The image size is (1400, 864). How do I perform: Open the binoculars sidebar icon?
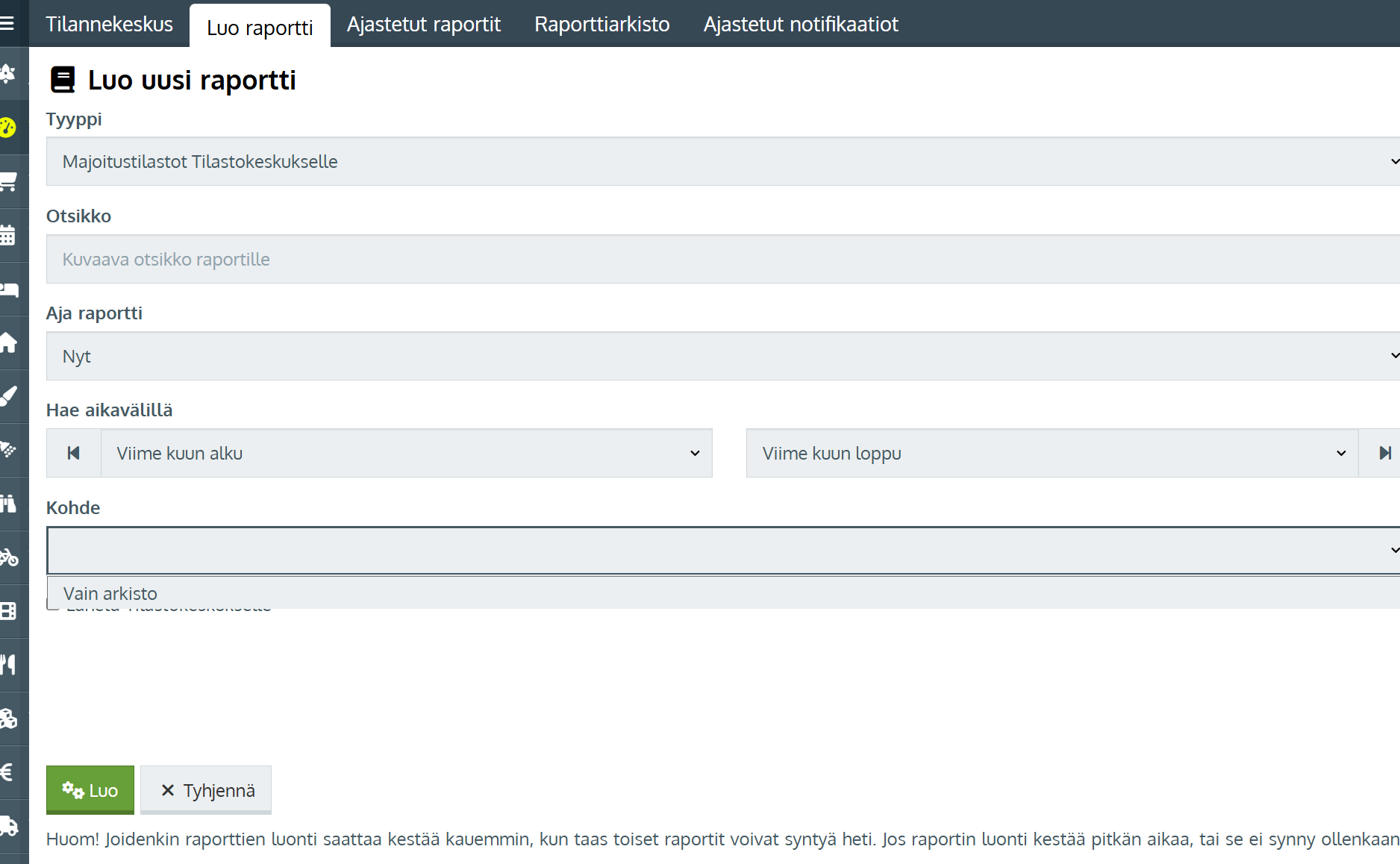7,504
